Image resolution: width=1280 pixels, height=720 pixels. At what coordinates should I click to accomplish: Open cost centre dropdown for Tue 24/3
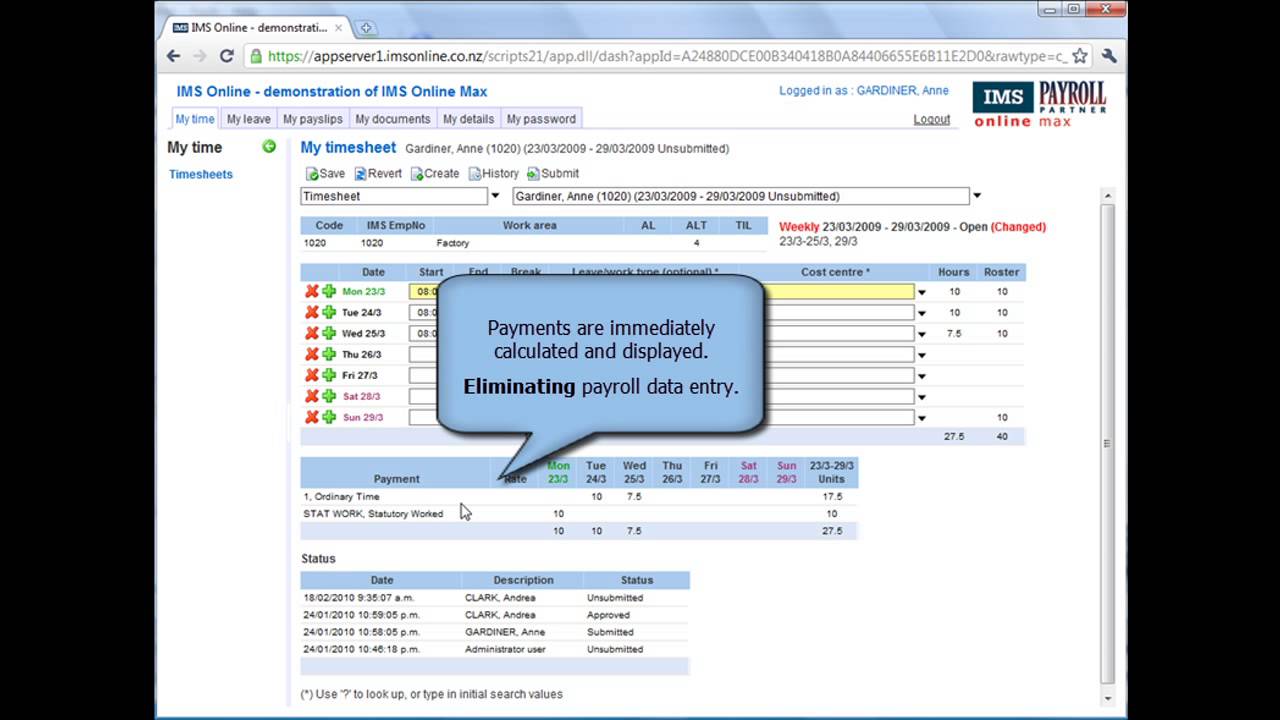(922, 313)
